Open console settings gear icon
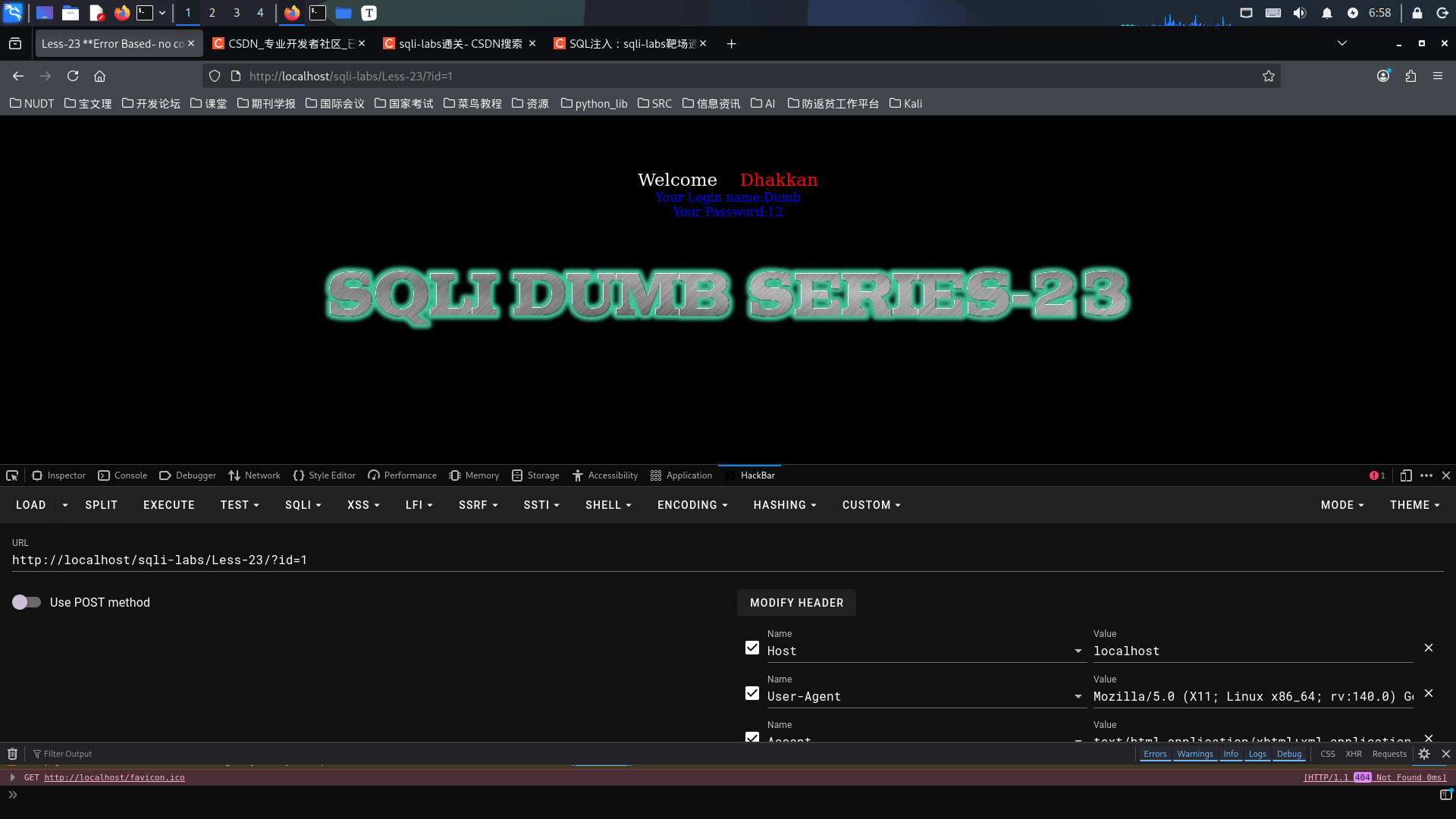 1424,754
